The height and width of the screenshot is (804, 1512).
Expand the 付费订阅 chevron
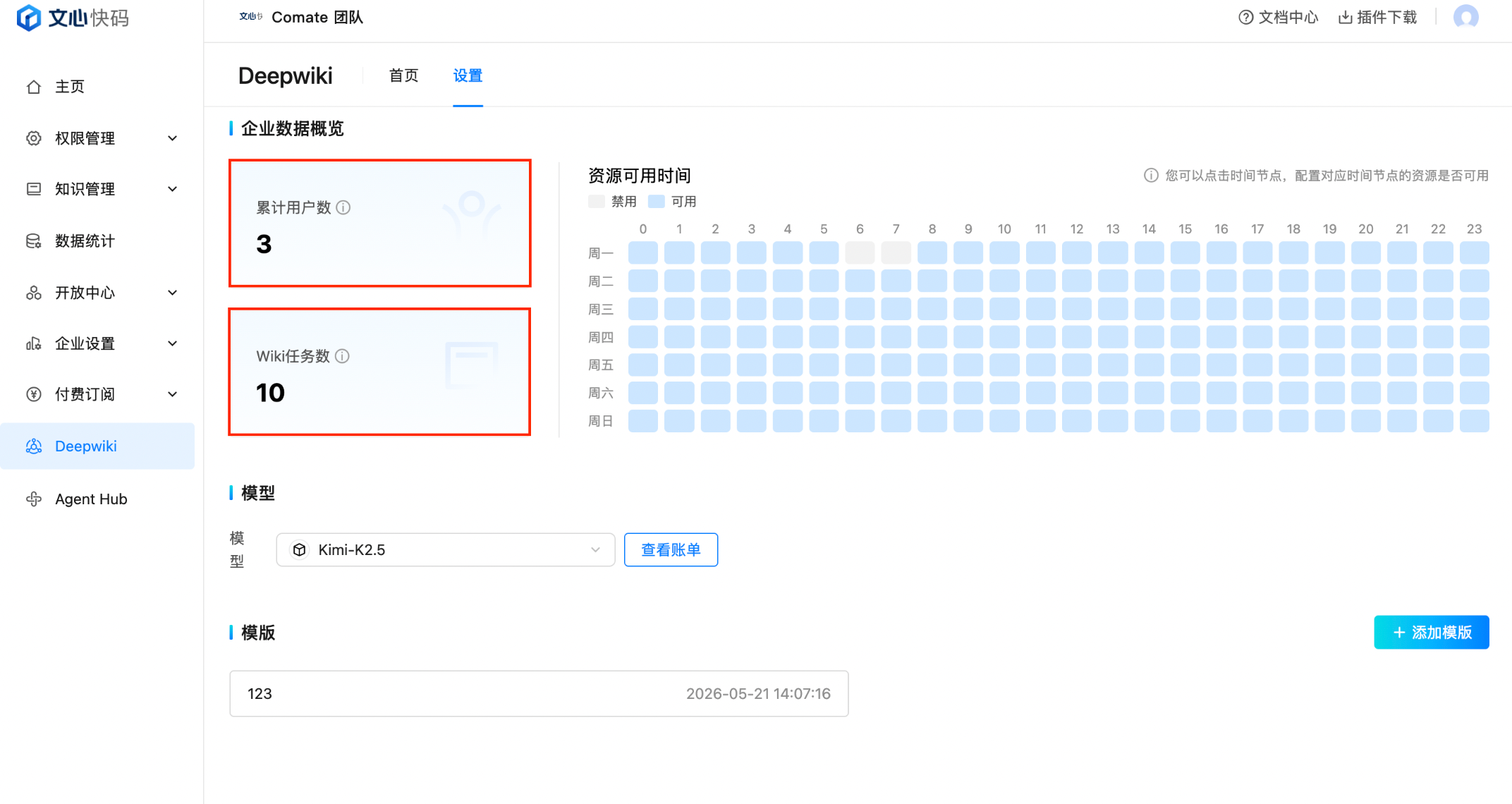[x=173, y=394]
